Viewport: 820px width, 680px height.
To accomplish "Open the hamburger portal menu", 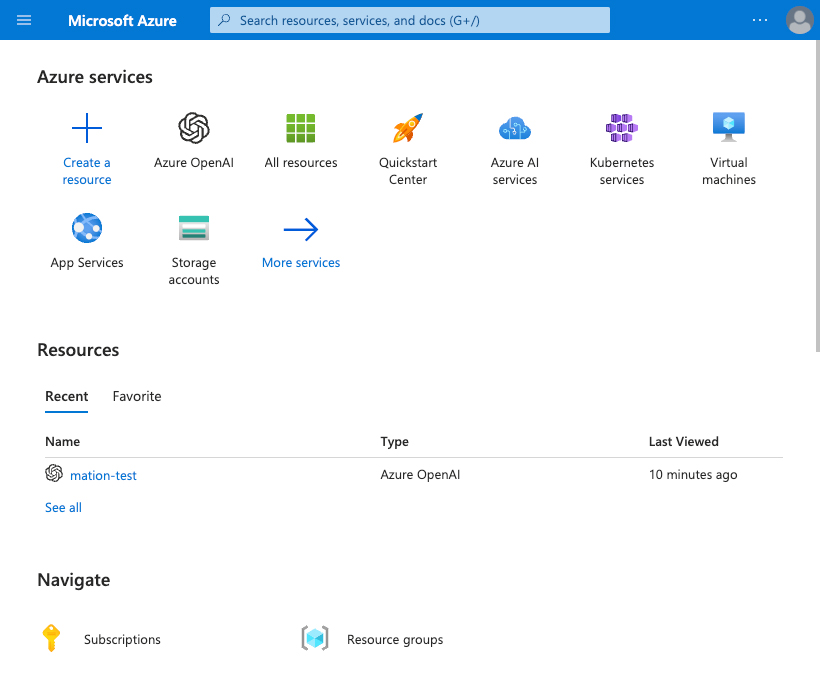I will (24, 20).
